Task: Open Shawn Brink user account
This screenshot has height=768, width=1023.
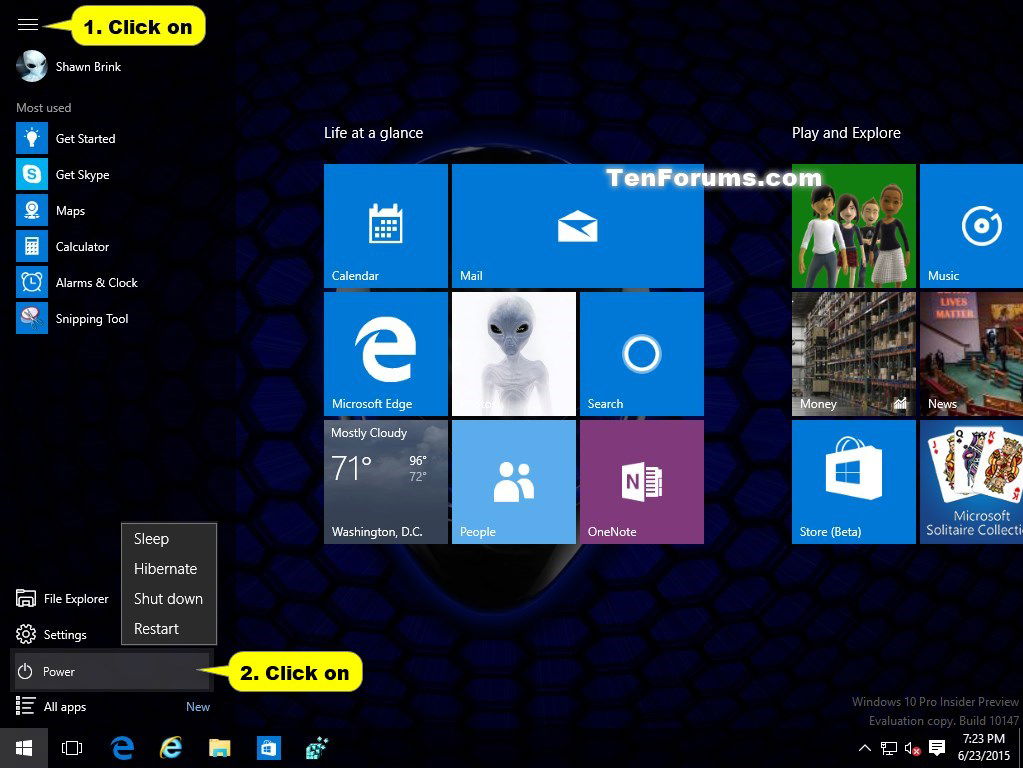Action: point(69,67)
